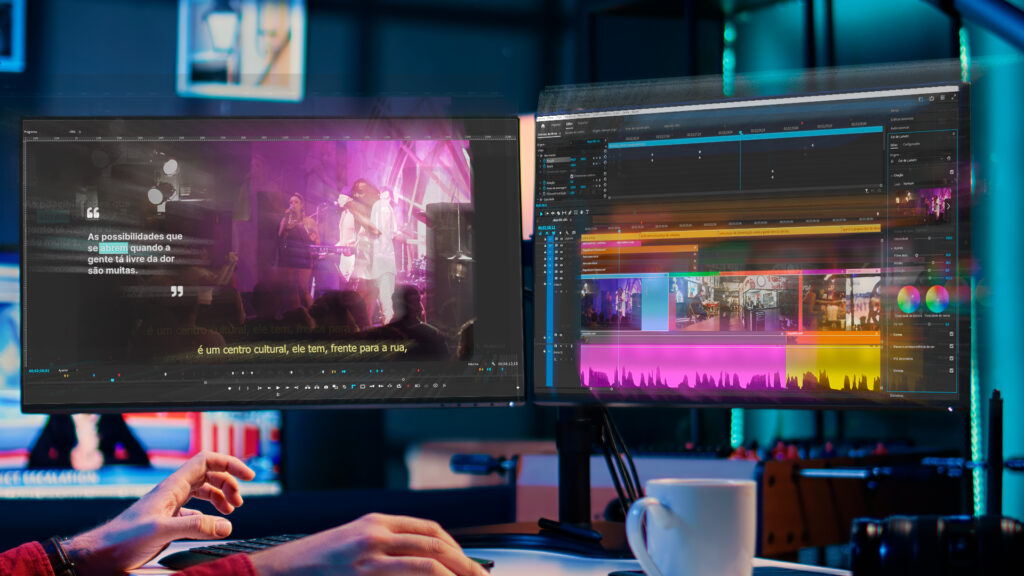The width and height of the screenshot is (1024, 576).
Task: Toggle Rodas e correspondência de cor checkbox
Action: 952,346
